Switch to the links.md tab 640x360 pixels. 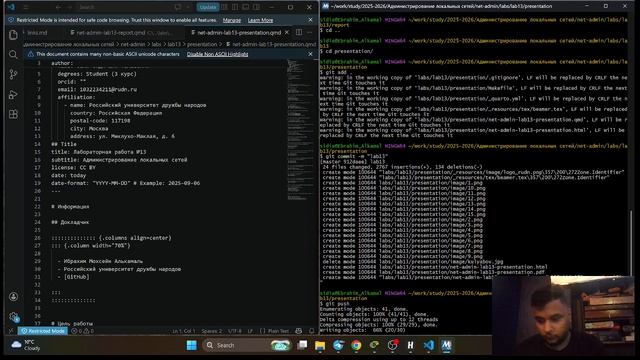pyautogui.click(x=37, y=32)
